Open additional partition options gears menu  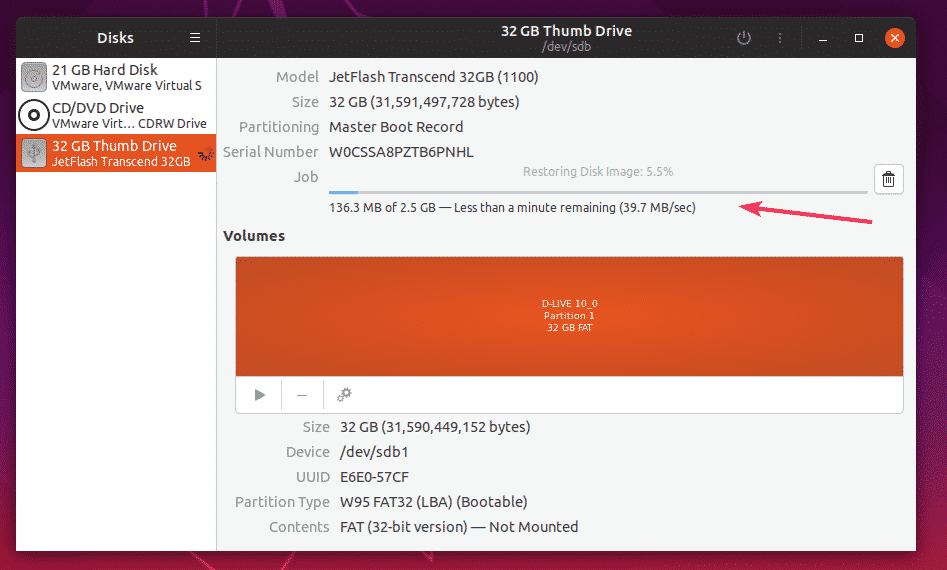pyautogui.click(x=344, y=395)
